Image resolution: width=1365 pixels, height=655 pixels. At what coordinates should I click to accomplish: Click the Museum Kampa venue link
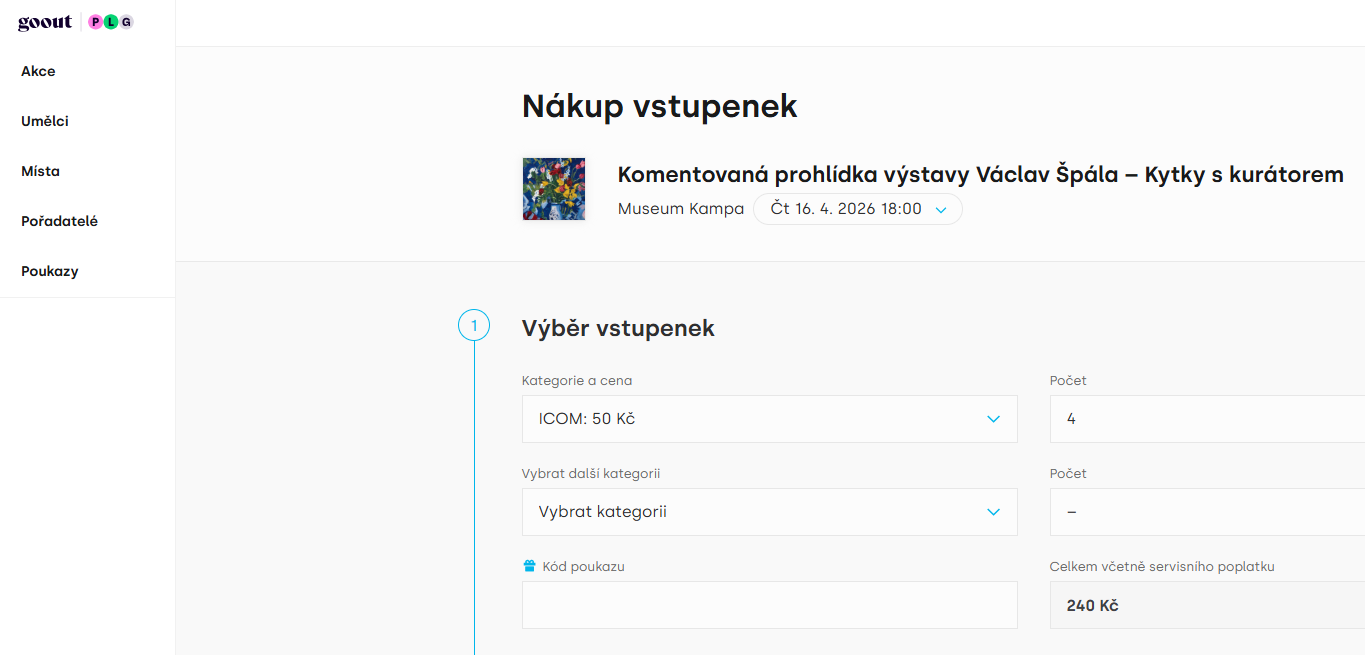(680, 209)
